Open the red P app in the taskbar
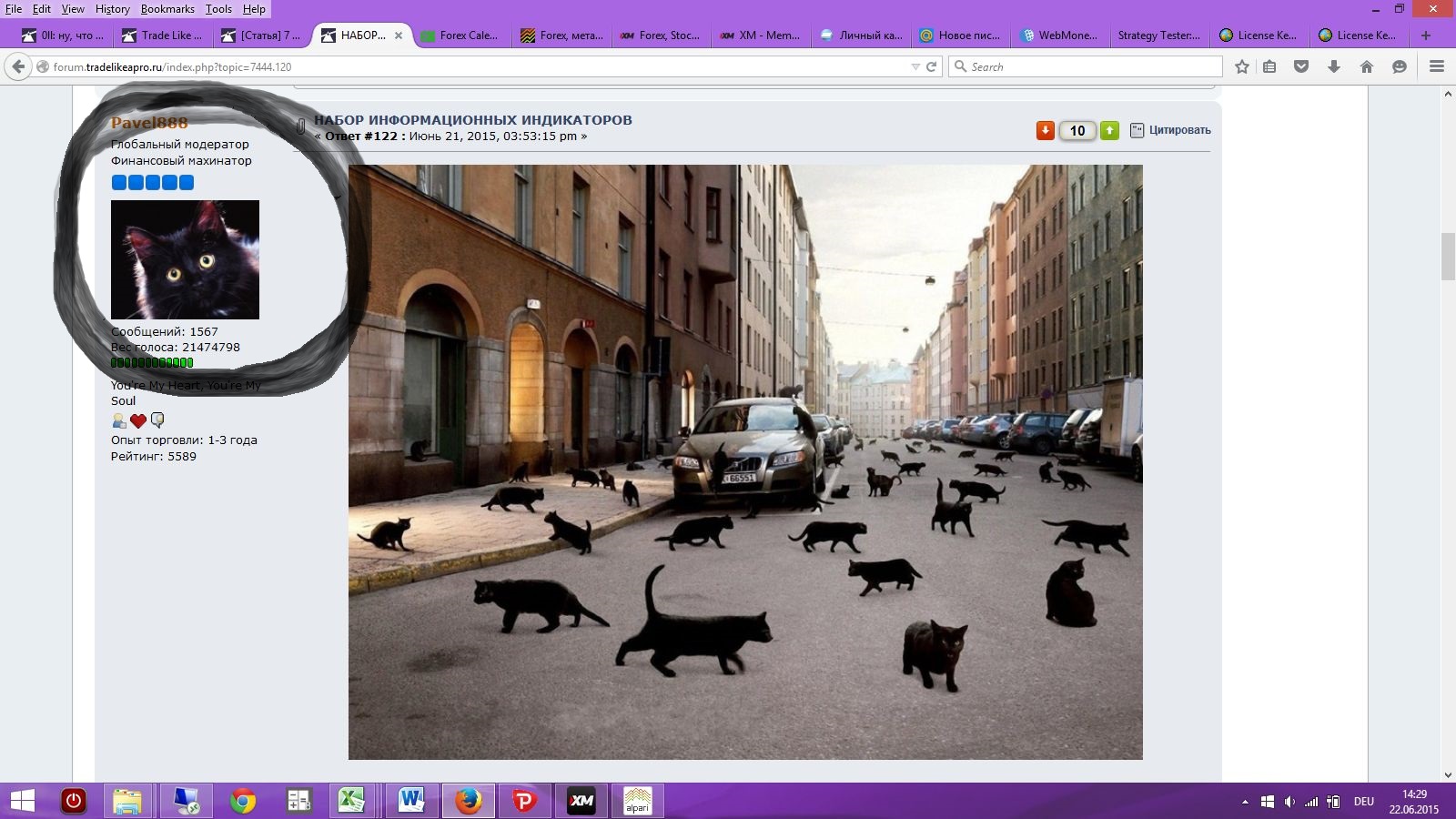 [x=525, y=801]
